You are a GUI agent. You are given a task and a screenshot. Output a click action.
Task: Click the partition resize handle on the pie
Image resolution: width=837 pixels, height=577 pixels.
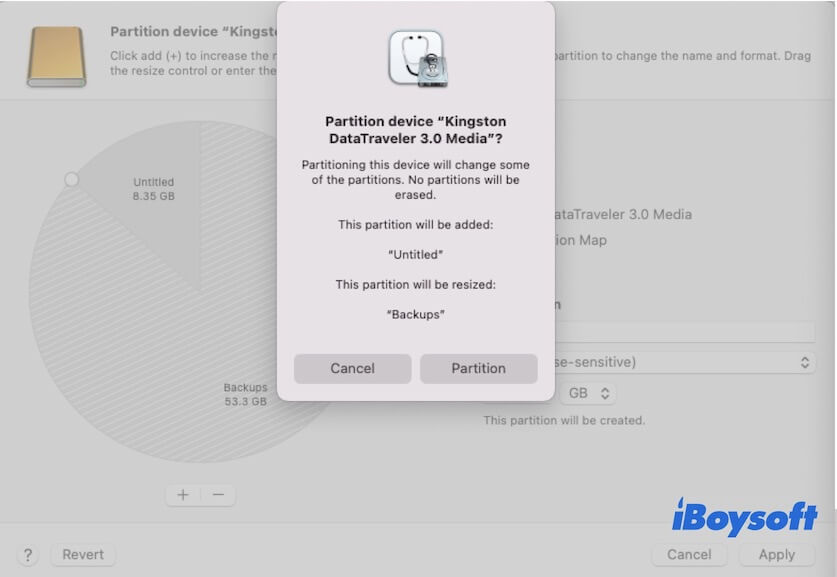[x=71, y=179]
